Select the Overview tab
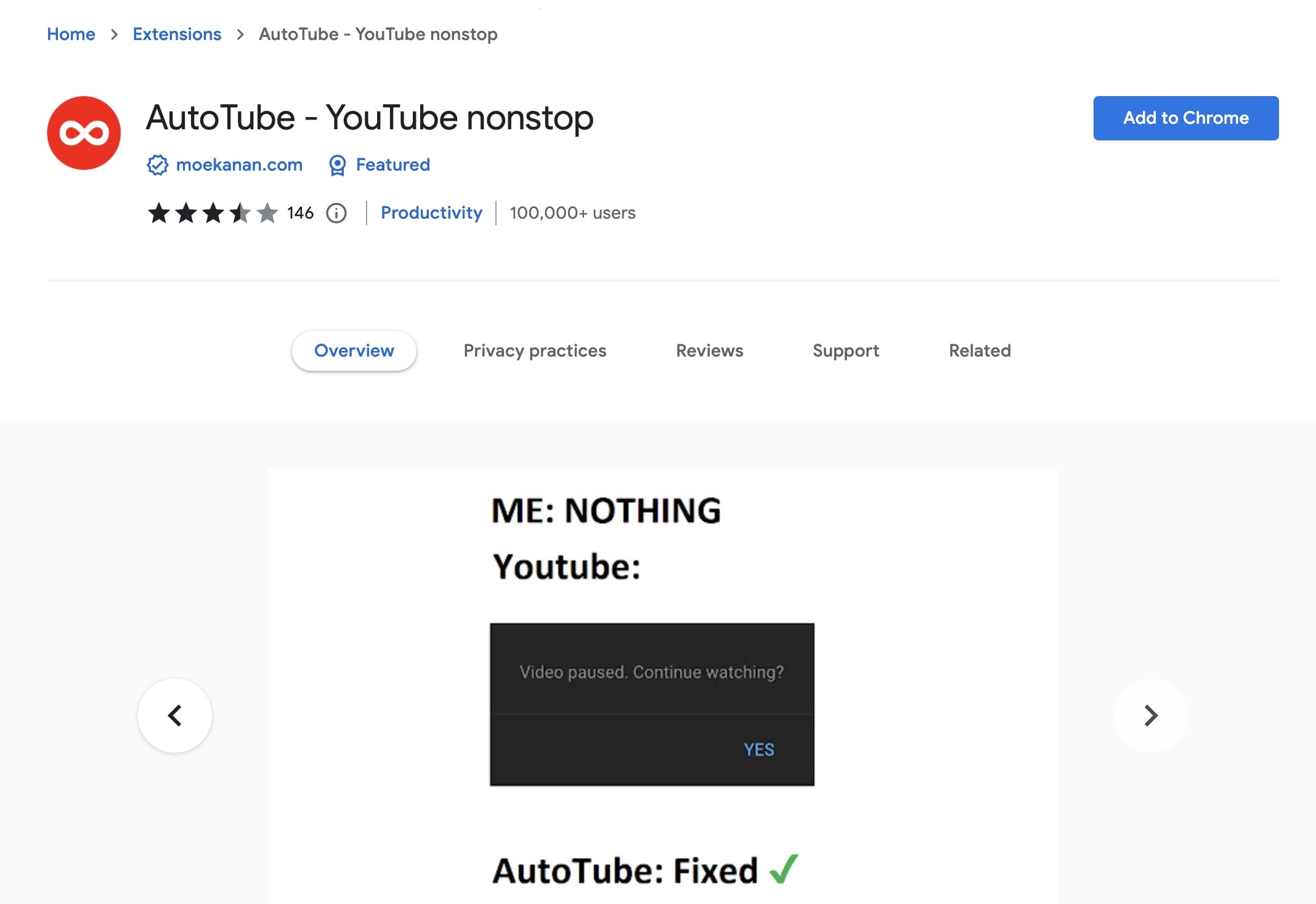Image resolution: width=1316 pixels, height=904 pixels. point(354,350)
